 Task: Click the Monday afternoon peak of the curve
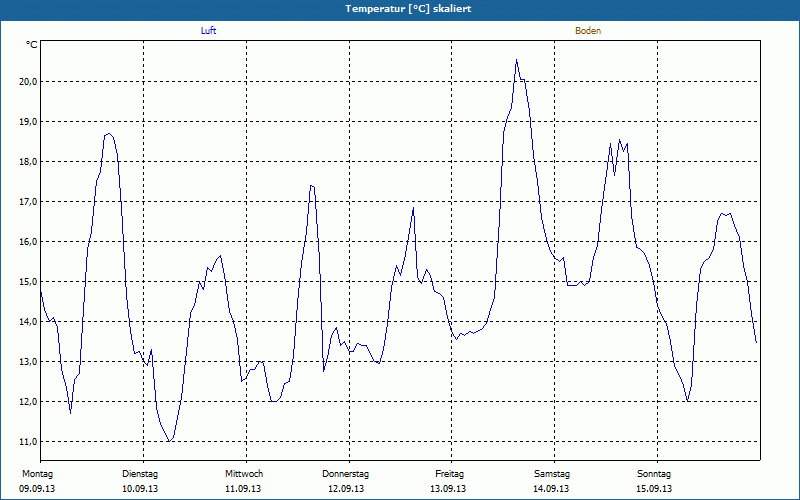108,134
